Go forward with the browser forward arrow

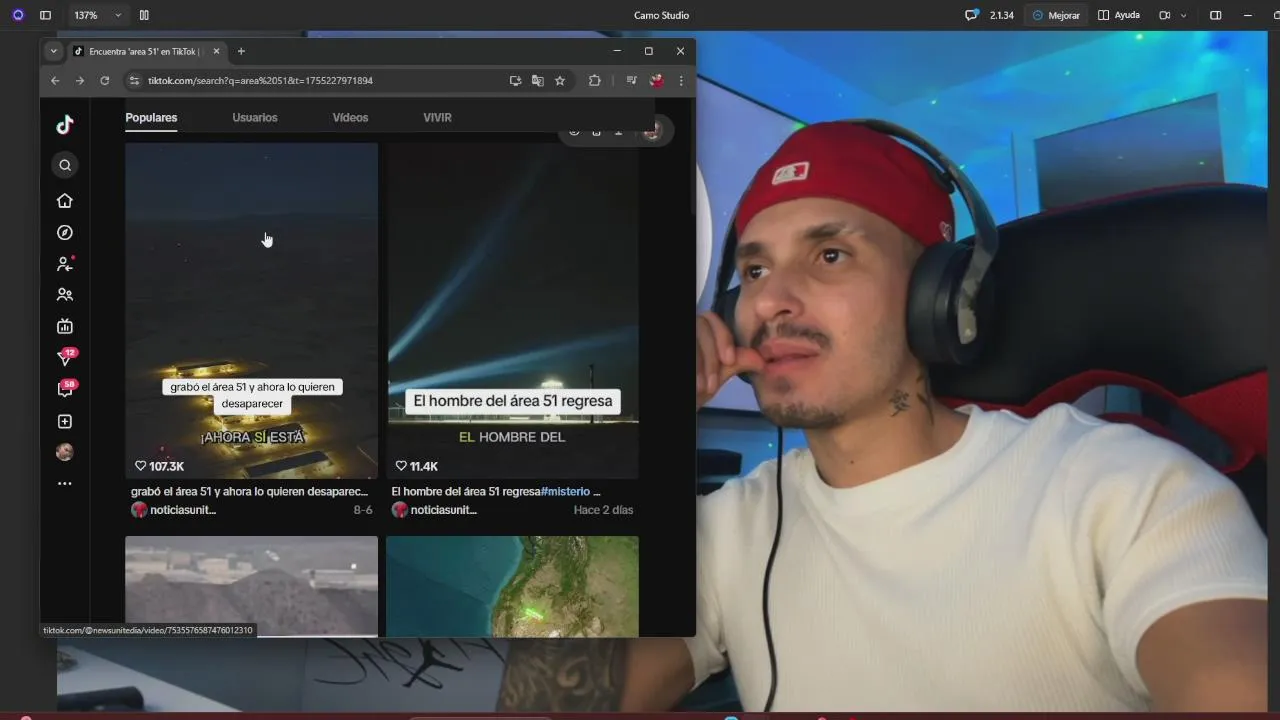click(x=80, y=80)
